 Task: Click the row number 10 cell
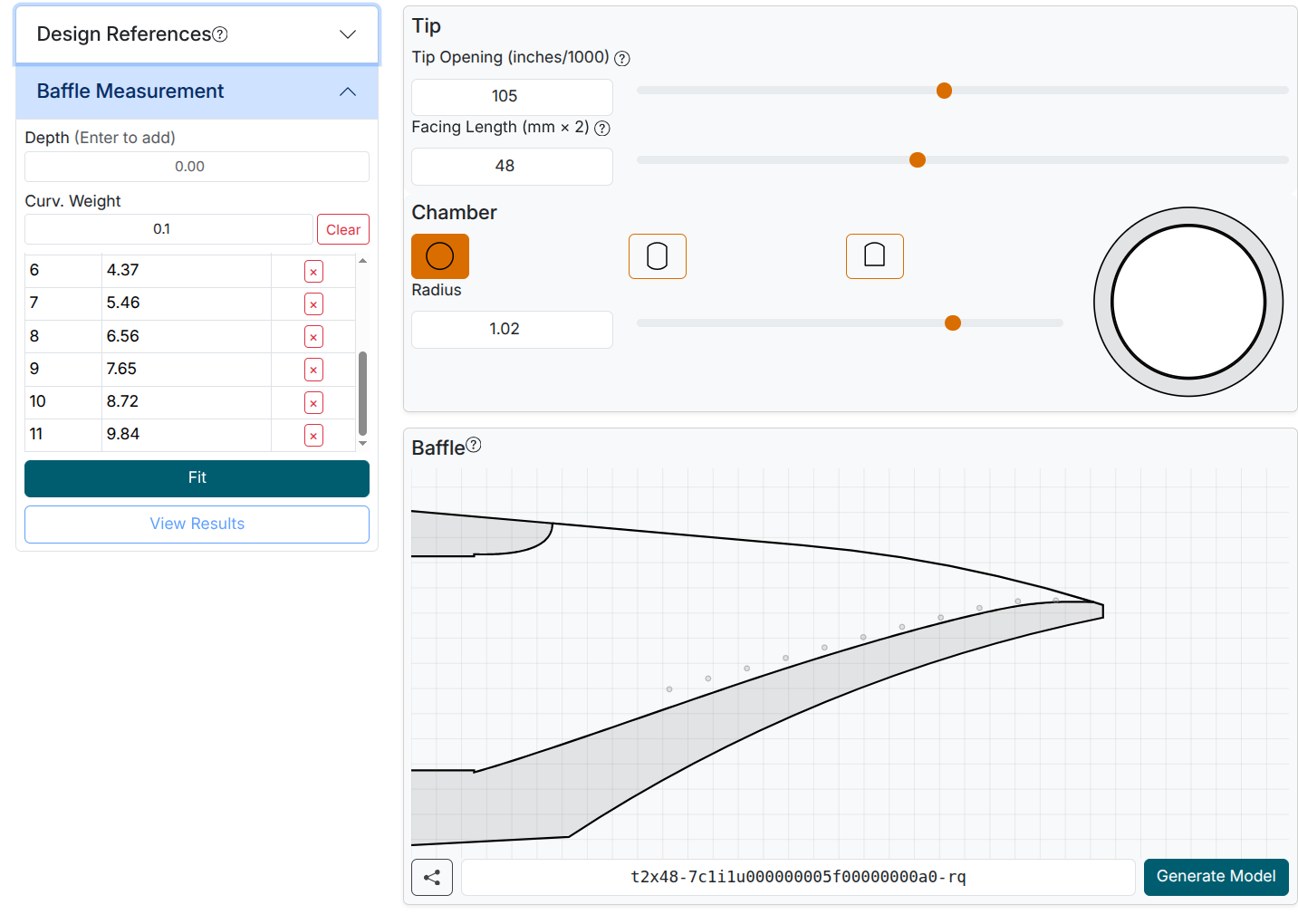pyautogui.click(x=63, y=402)
